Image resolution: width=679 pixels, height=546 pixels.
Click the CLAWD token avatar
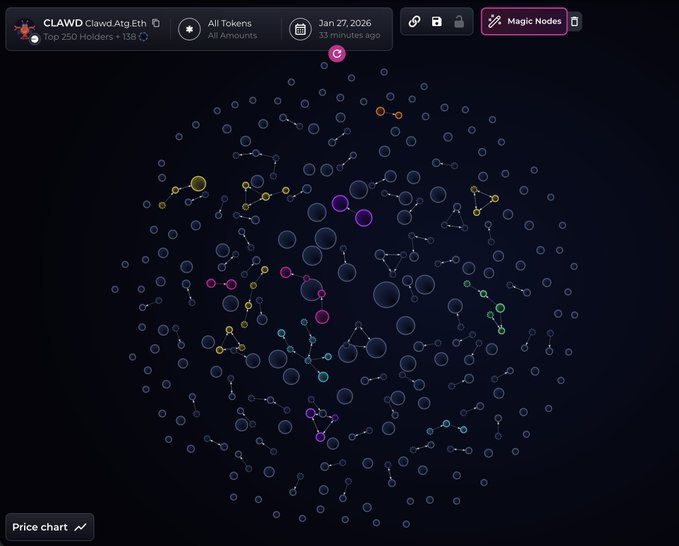pyautogui.click(x=25, y=29)
